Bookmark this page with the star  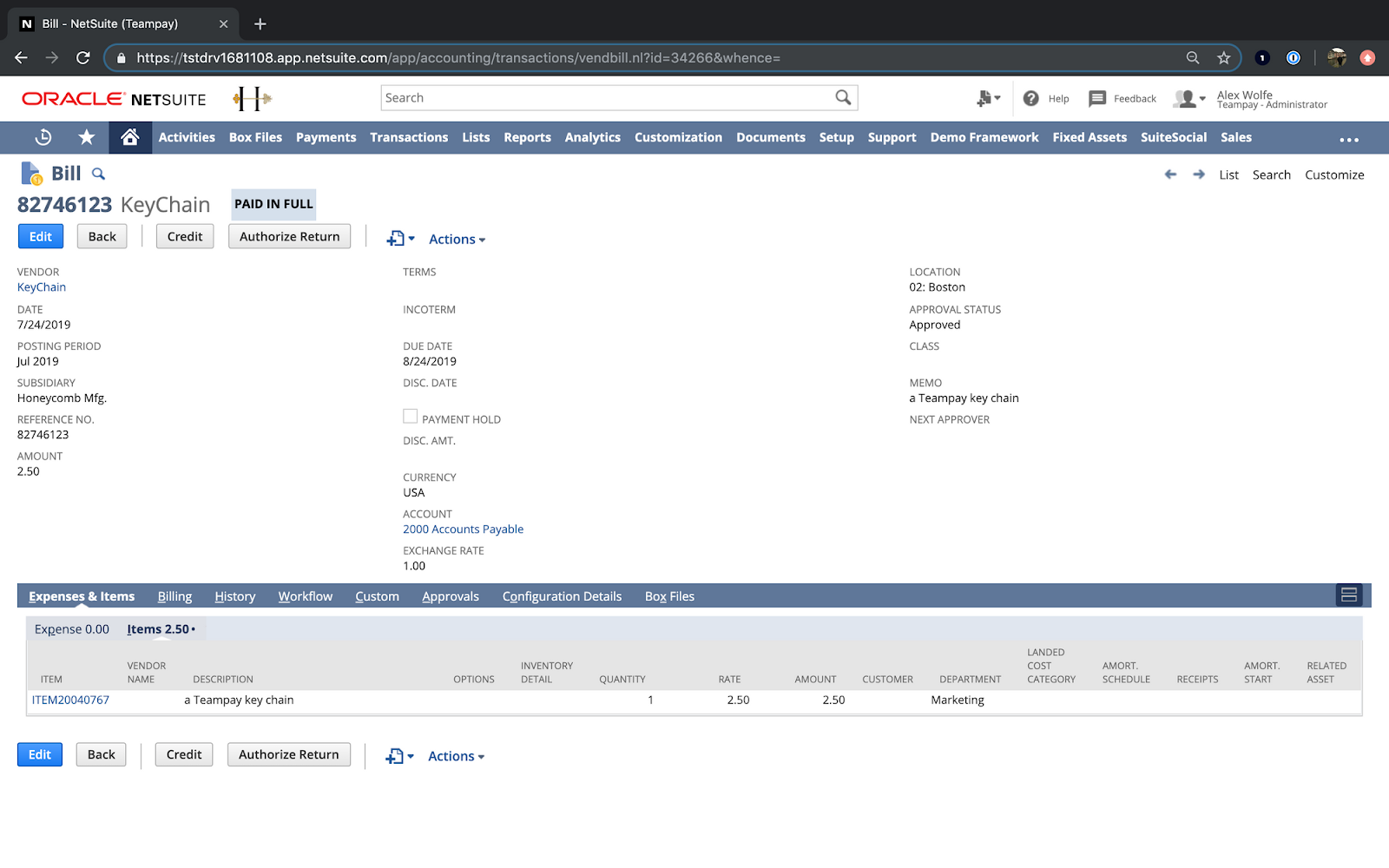pyautogui.click(x=1224, y=57)
